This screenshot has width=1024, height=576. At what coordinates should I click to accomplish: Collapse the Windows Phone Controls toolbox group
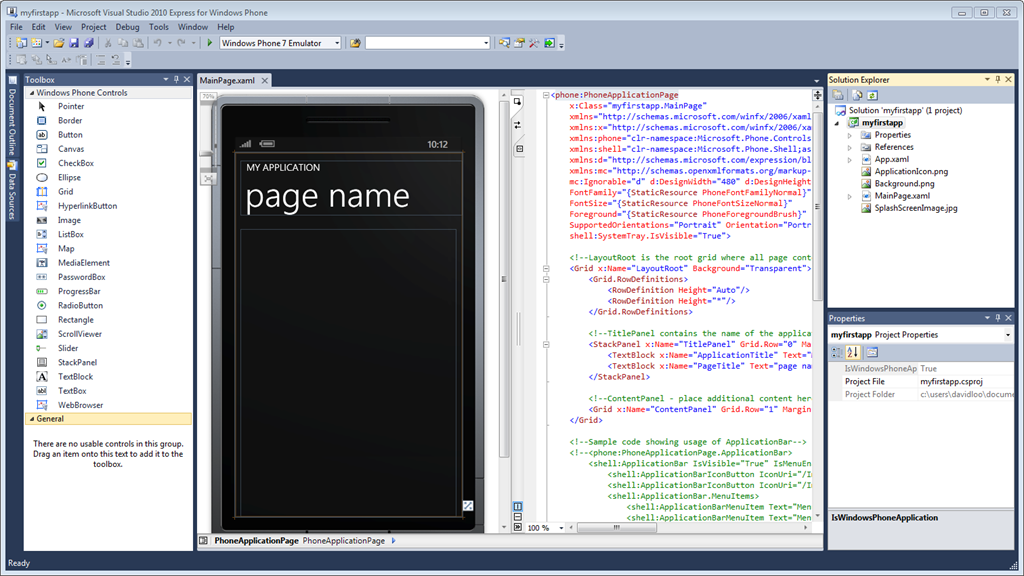tap(30, 93)
